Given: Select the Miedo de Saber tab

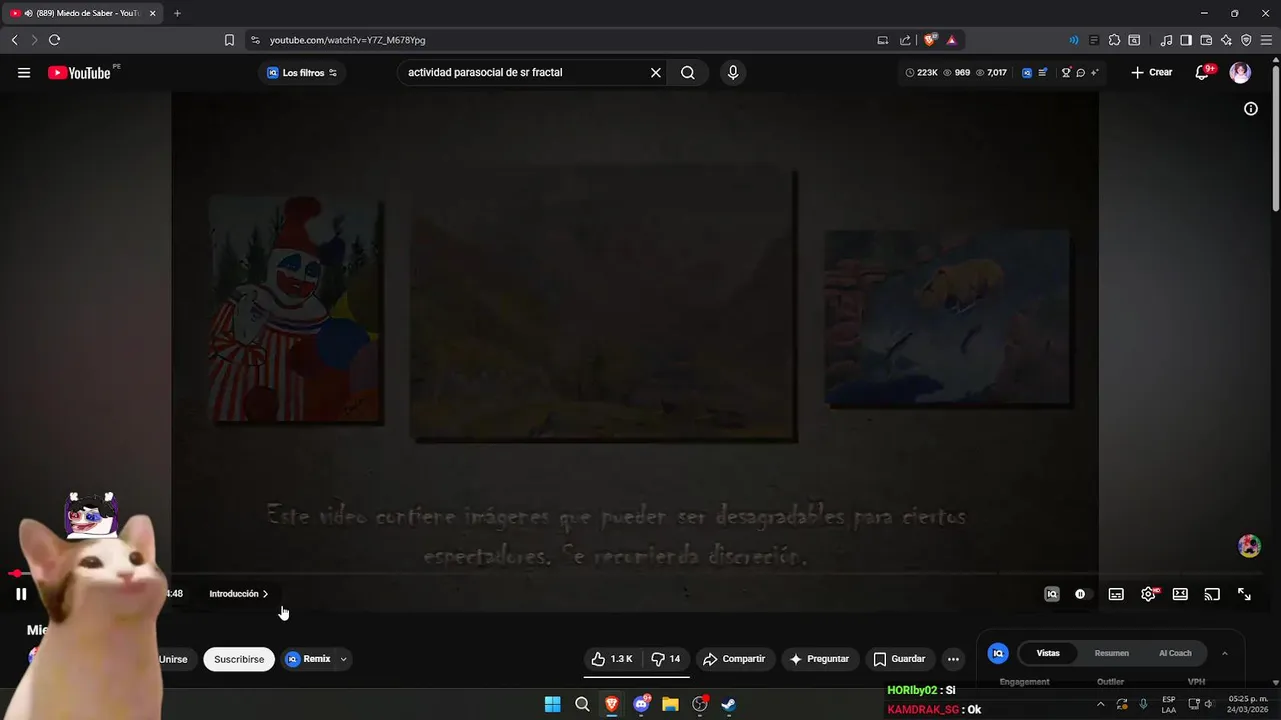Looking at the screenshot, I should pyautogui.click(x=82, y=13).
